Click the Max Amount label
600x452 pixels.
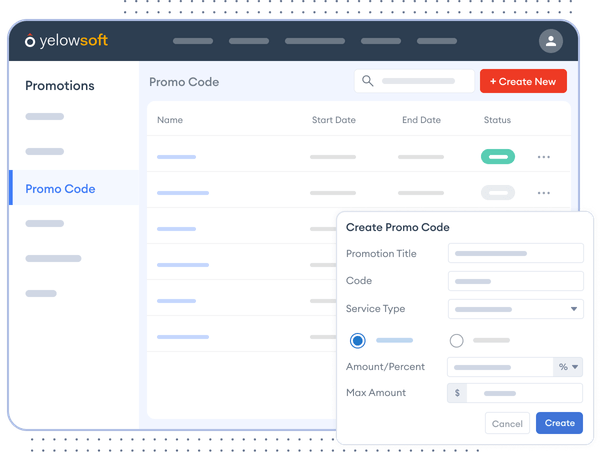(376, 393)
